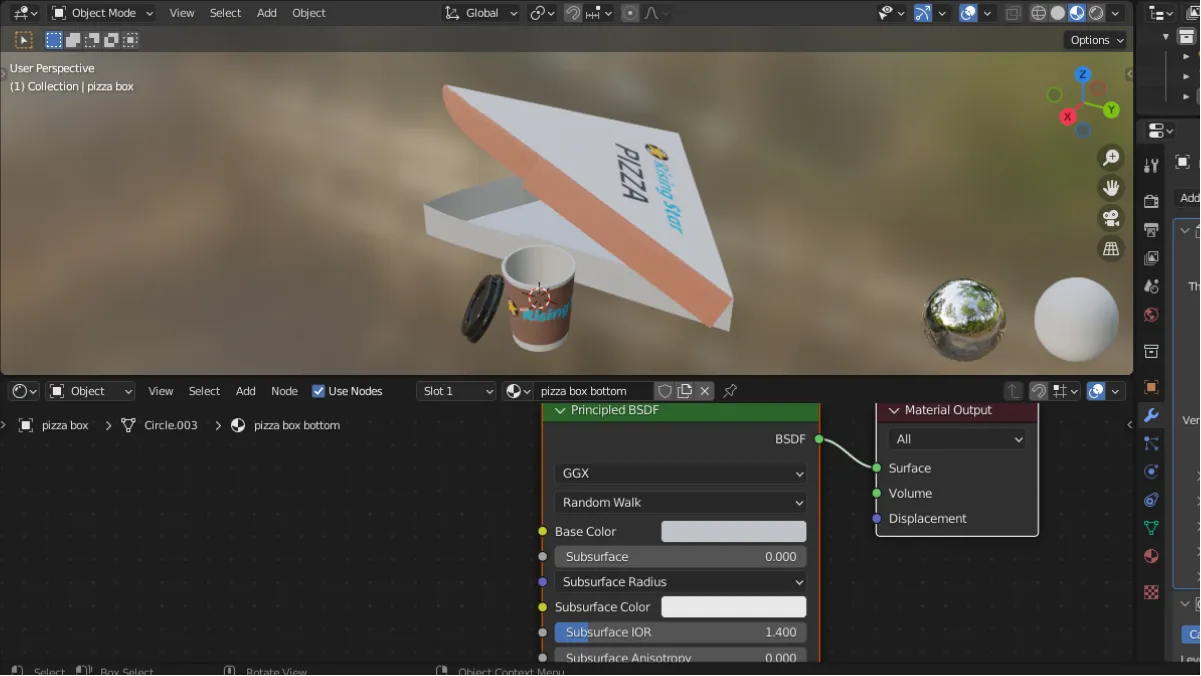
Task: Click the Base Color swatch
Action: coord(733,532)
